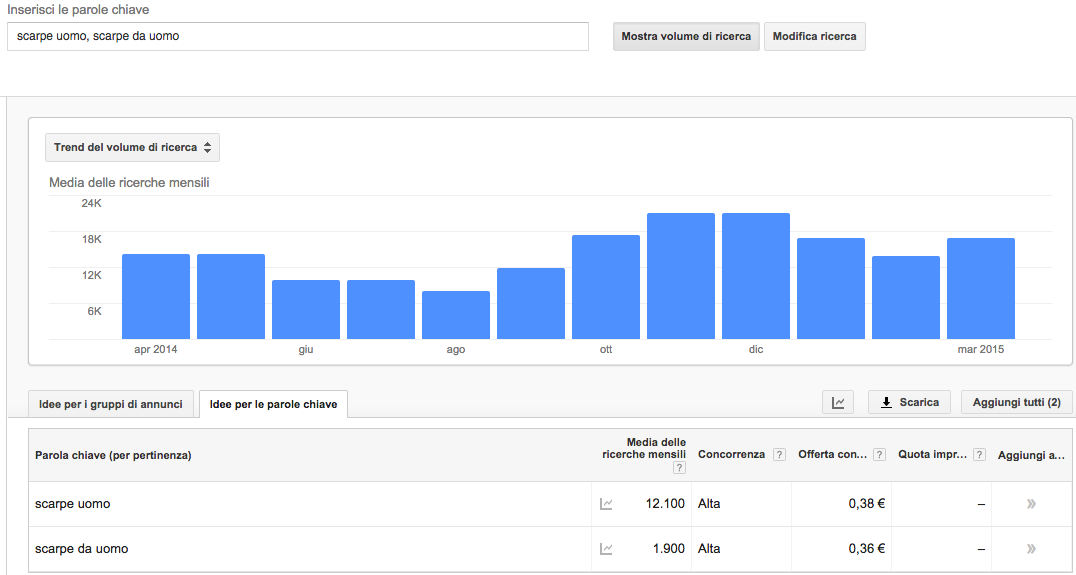The image size is (1076, 575).
Task: Sort by Parola chiave (per pertinenza) header
Action: (x=113, y=455)
